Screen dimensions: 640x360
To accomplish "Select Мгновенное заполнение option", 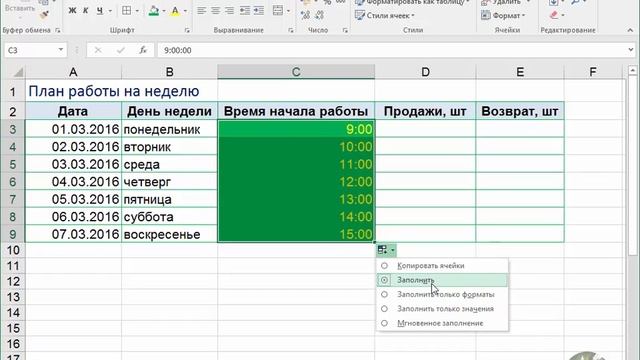I will [442, 323].
